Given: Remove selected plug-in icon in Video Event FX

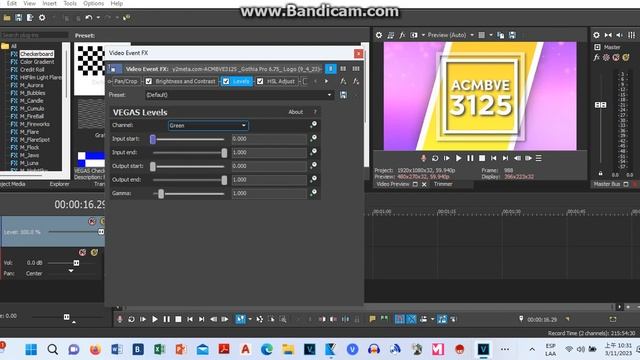Looking at the screenshot, I should [x=356, y=81].
